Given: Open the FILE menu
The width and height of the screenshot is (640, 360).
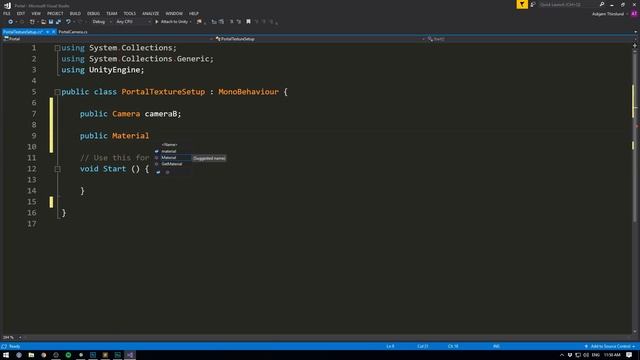Looking at the screenshot, I should pos(7,13).
